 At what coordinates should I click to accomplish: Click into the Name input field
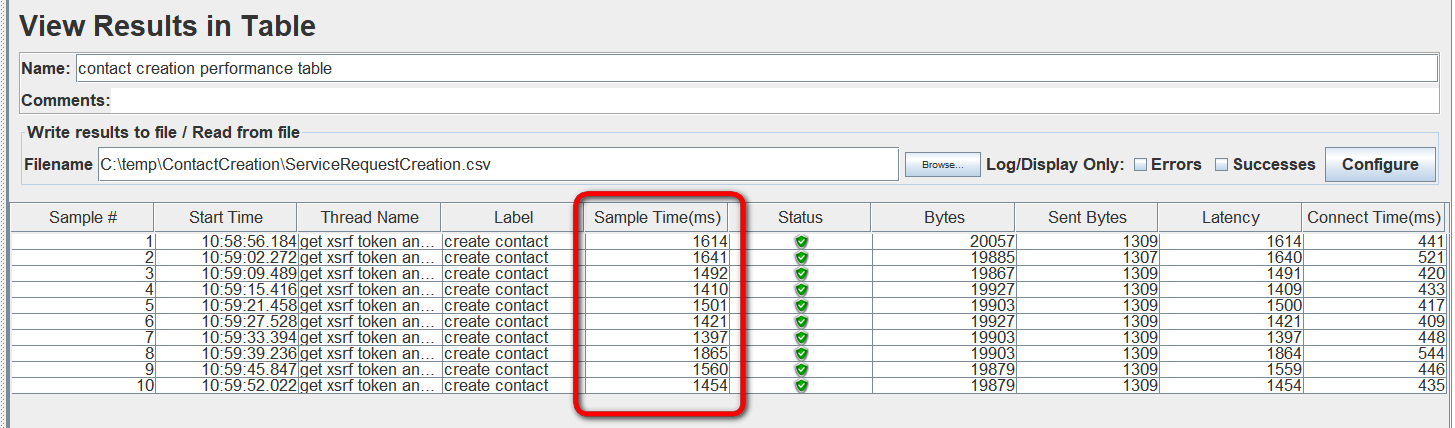tap(757, 69)
